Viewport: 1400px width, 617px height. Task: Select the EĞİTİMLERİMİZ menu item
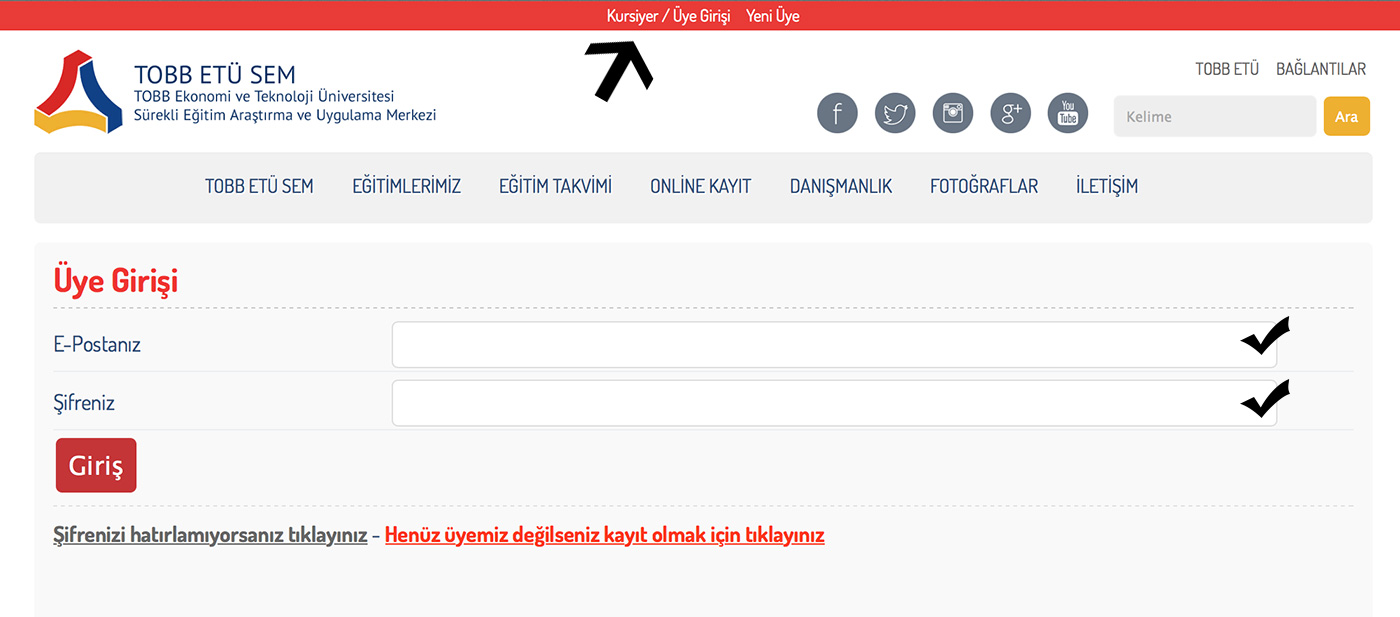pos(406,186)
